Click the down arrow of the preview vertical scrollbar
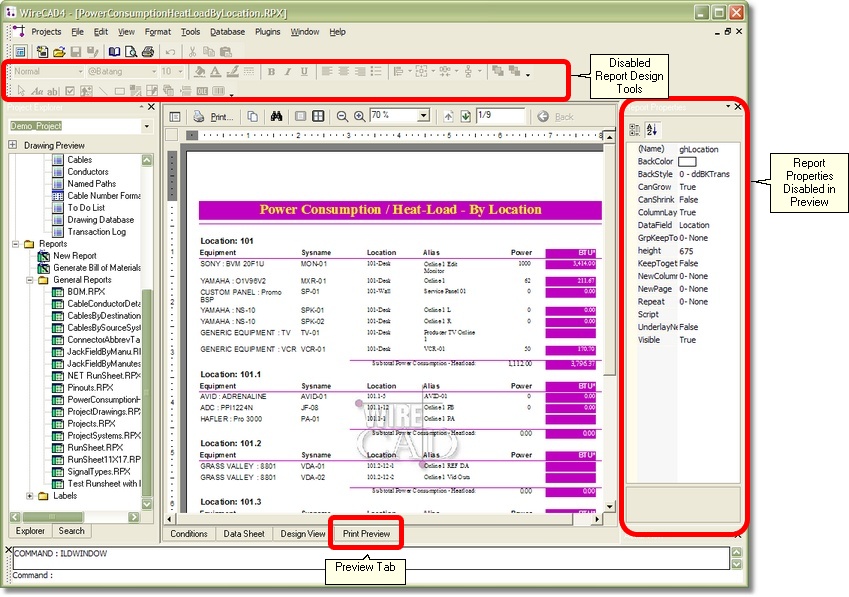This screenshot has width=849, height=597. click(610, 507)
